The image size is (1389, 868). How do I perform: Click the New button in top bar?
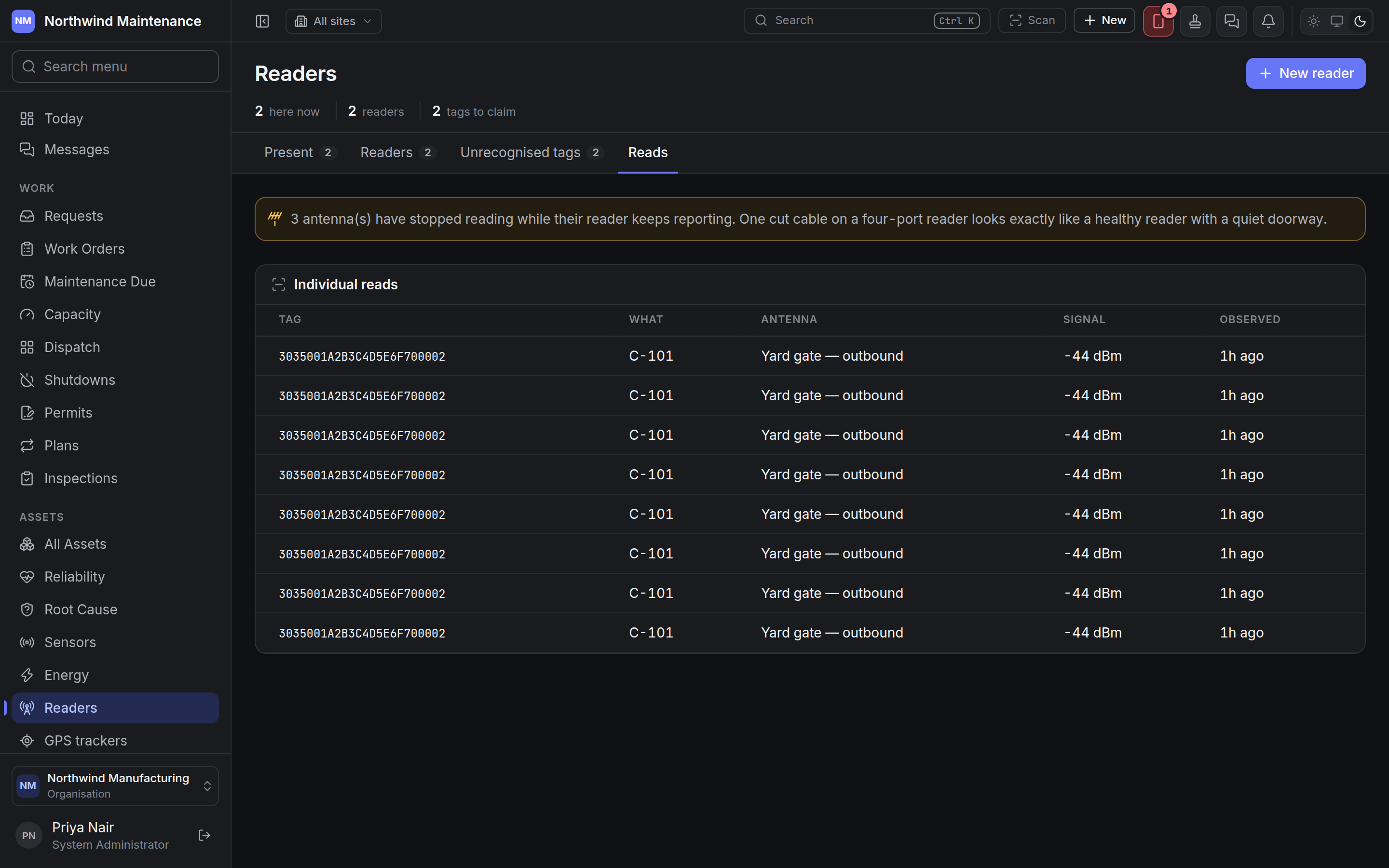(x=1104, y=21)
